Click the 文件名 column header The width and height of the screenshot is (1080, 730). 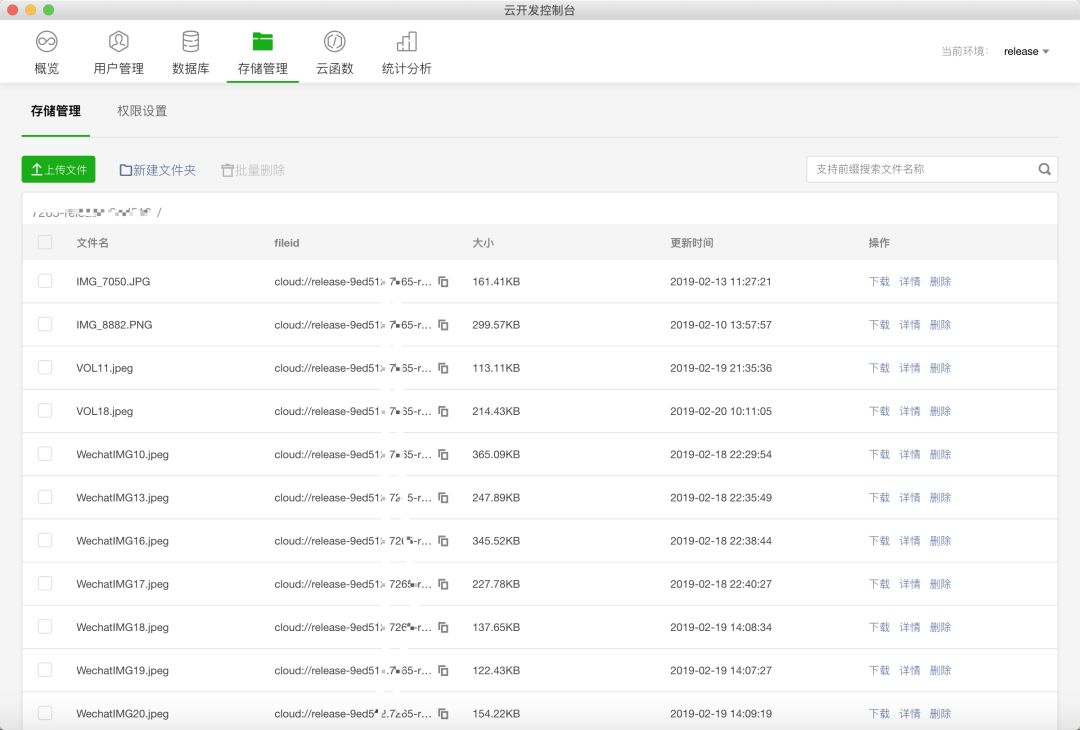[92, 243]
